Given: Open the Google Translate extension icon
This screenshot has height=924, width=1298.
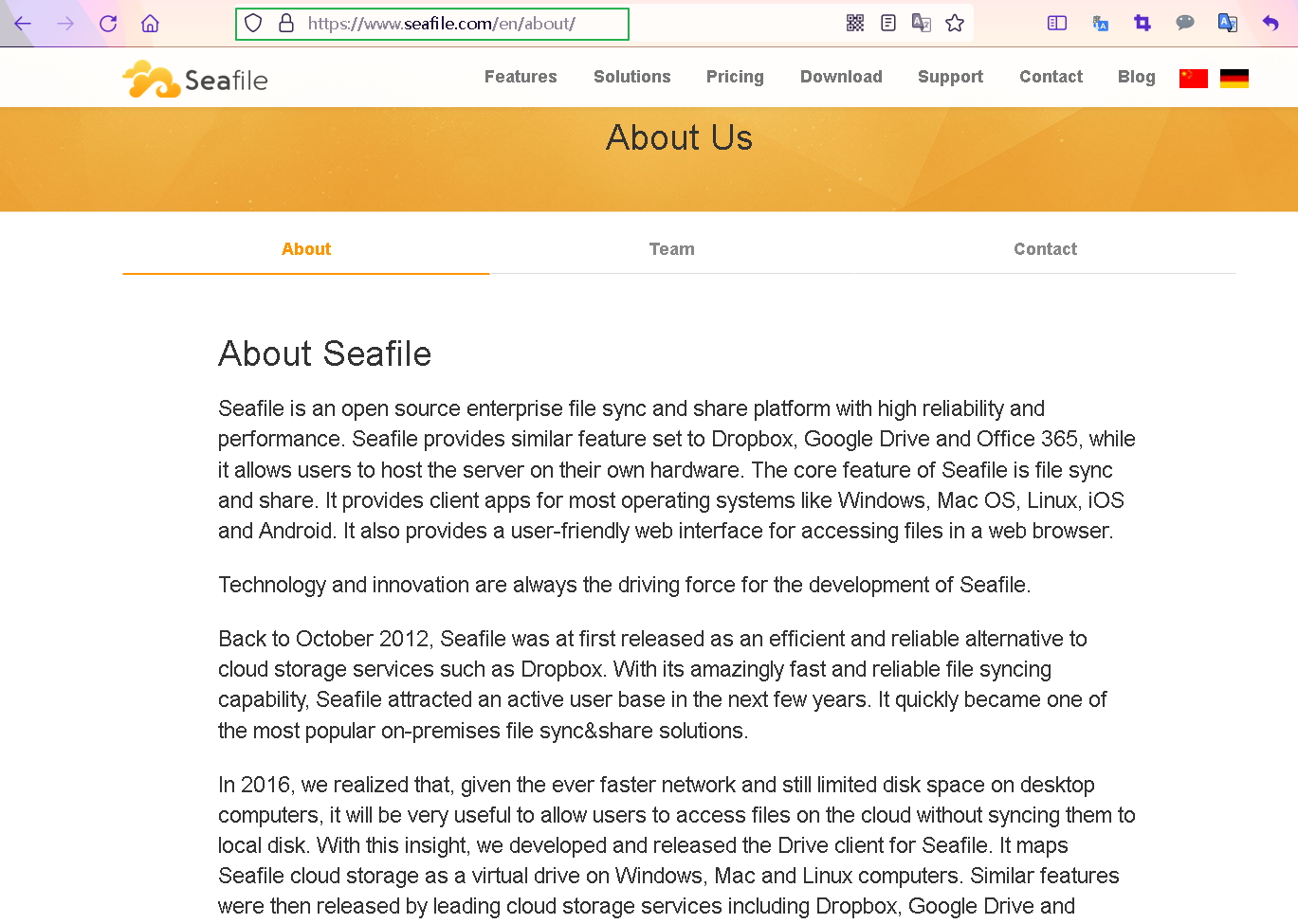Looking at the screenshot, I should [1228, 24].
